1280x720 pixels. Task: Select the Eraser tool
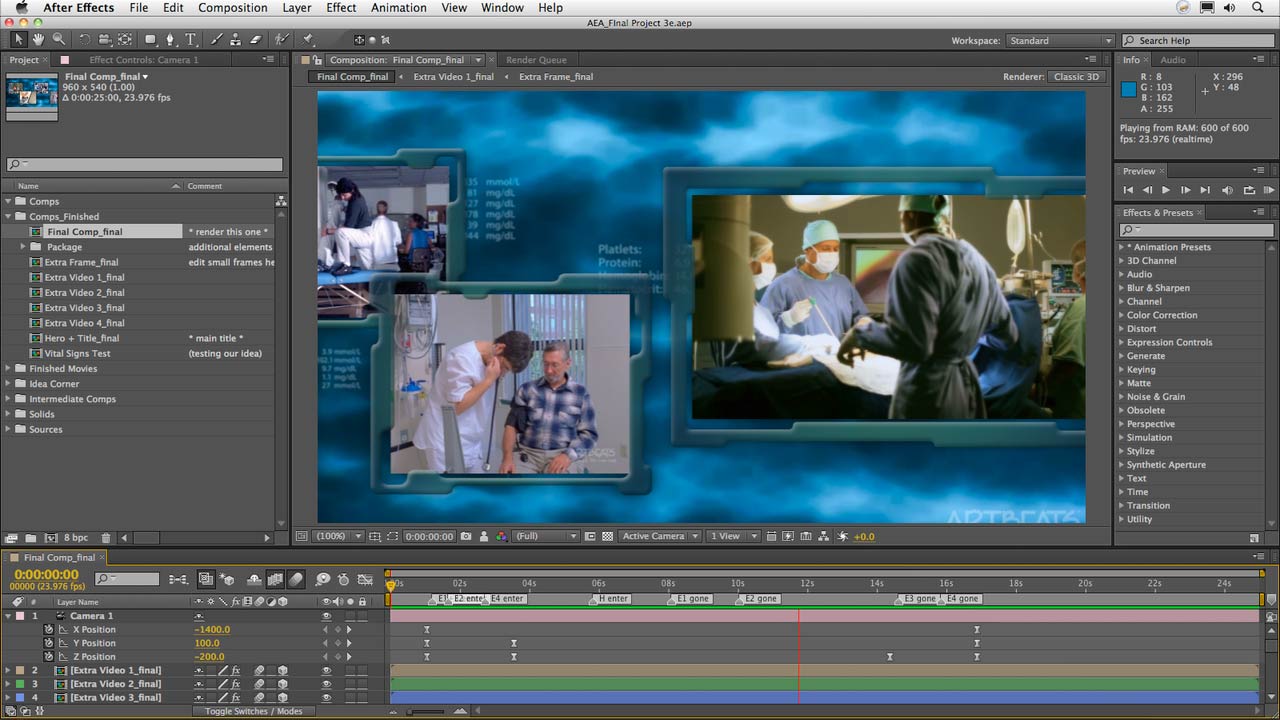coord(255,40)
